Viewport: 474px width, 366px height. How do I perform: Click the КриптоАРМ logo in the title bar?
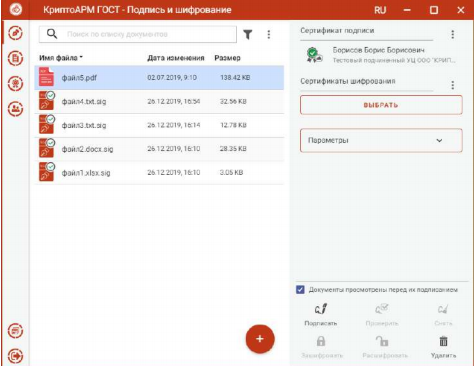pyautogui.click(x=16, y=9)
